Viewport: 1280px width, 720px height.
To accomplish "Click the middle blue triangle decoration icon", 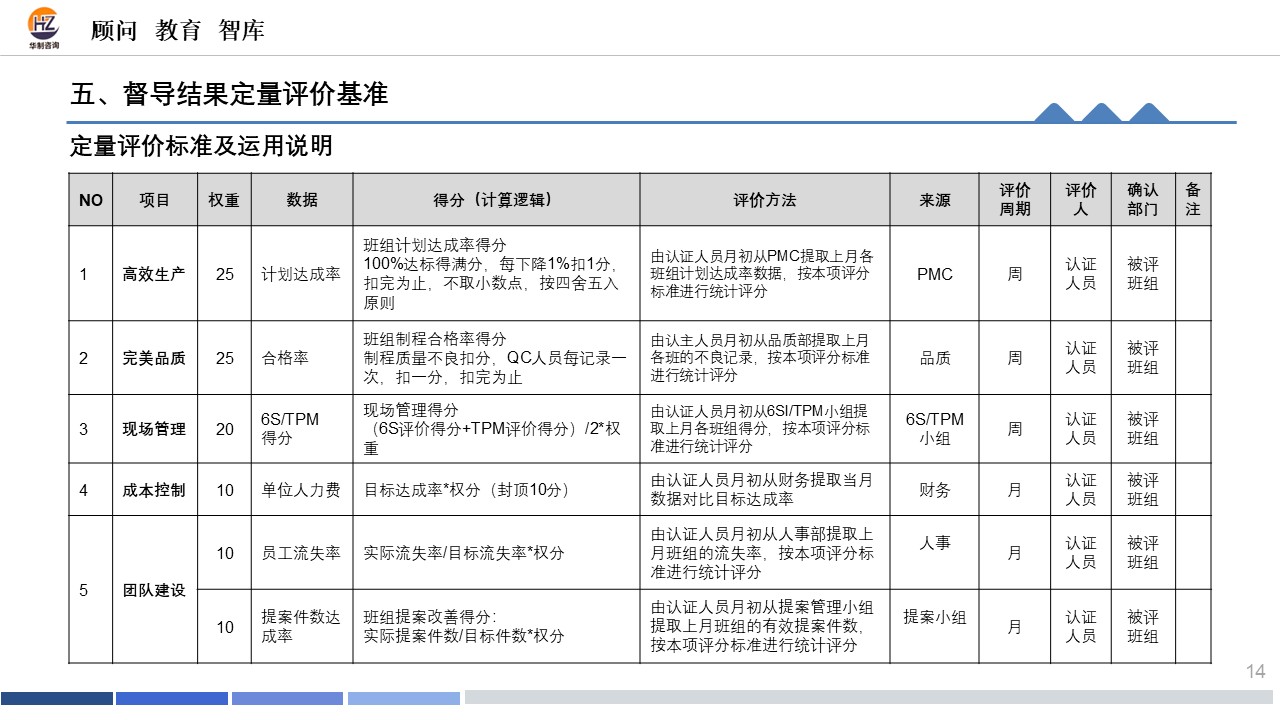I will pos(1100,112).
